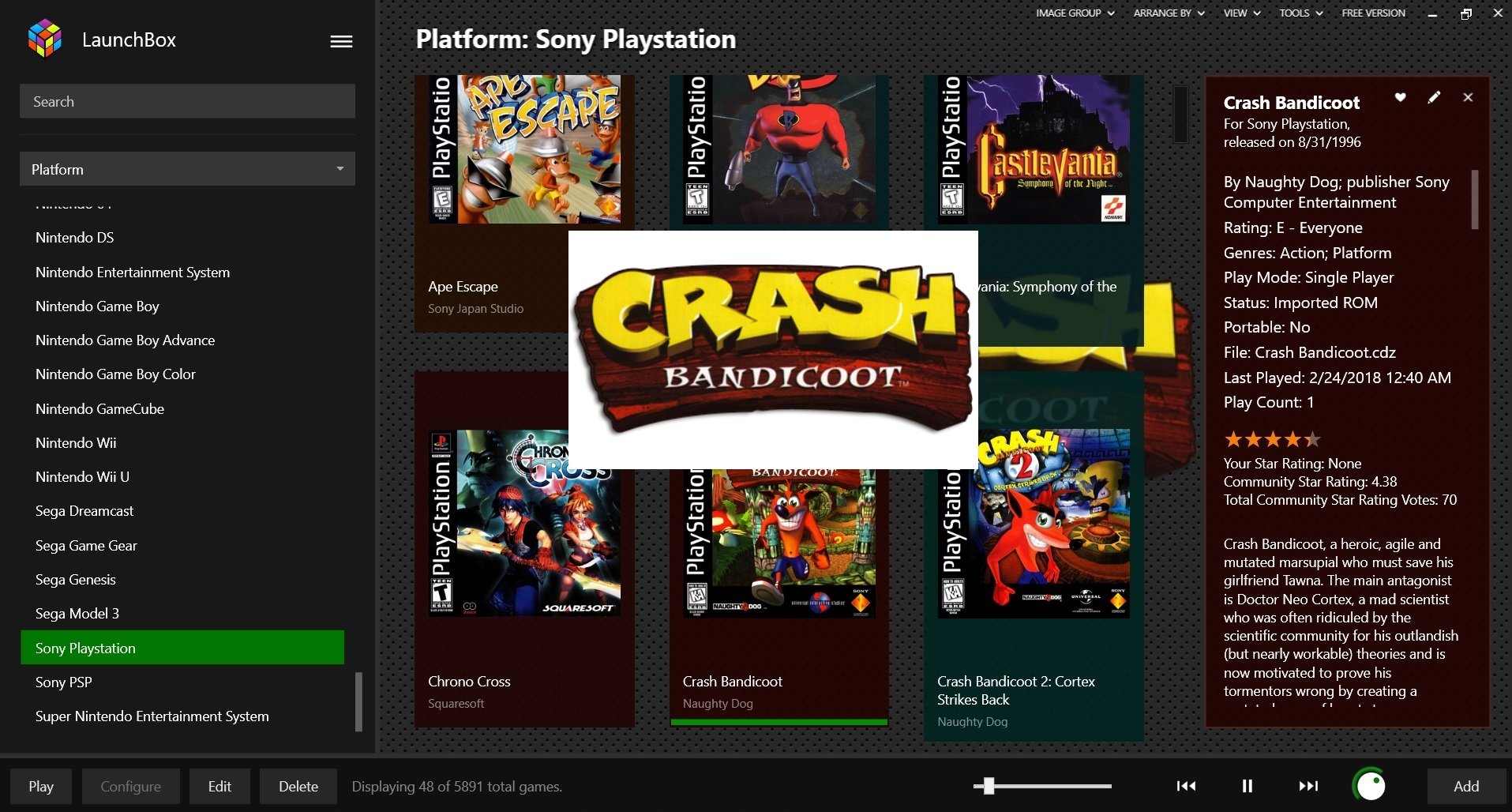This screenshot has width=1512, height=812.
Task: Open the hamburger menu in sidebar
Action: pos(341,41)
